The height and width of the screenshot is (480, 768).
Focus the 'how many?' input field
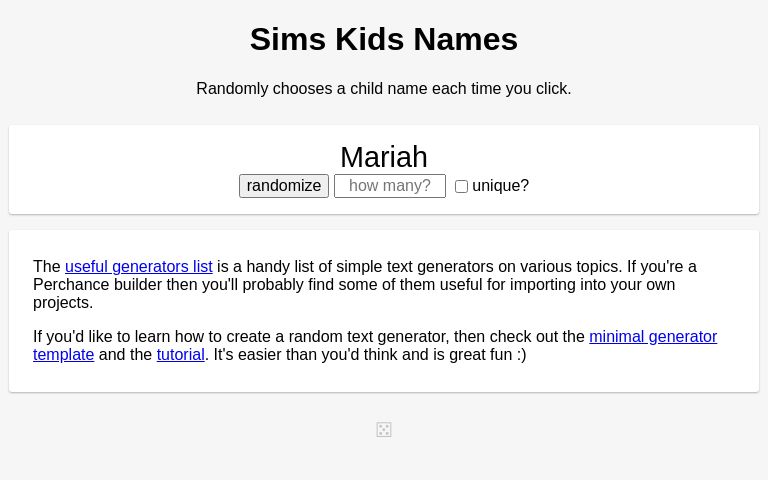390,186
